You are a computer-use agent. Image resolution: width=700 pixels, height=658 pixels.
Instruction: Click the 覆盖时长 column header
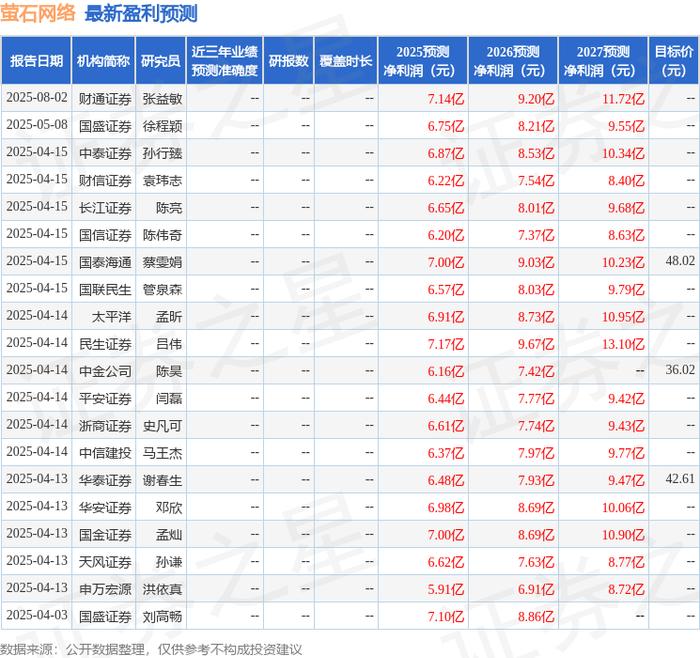pos(346,61)
